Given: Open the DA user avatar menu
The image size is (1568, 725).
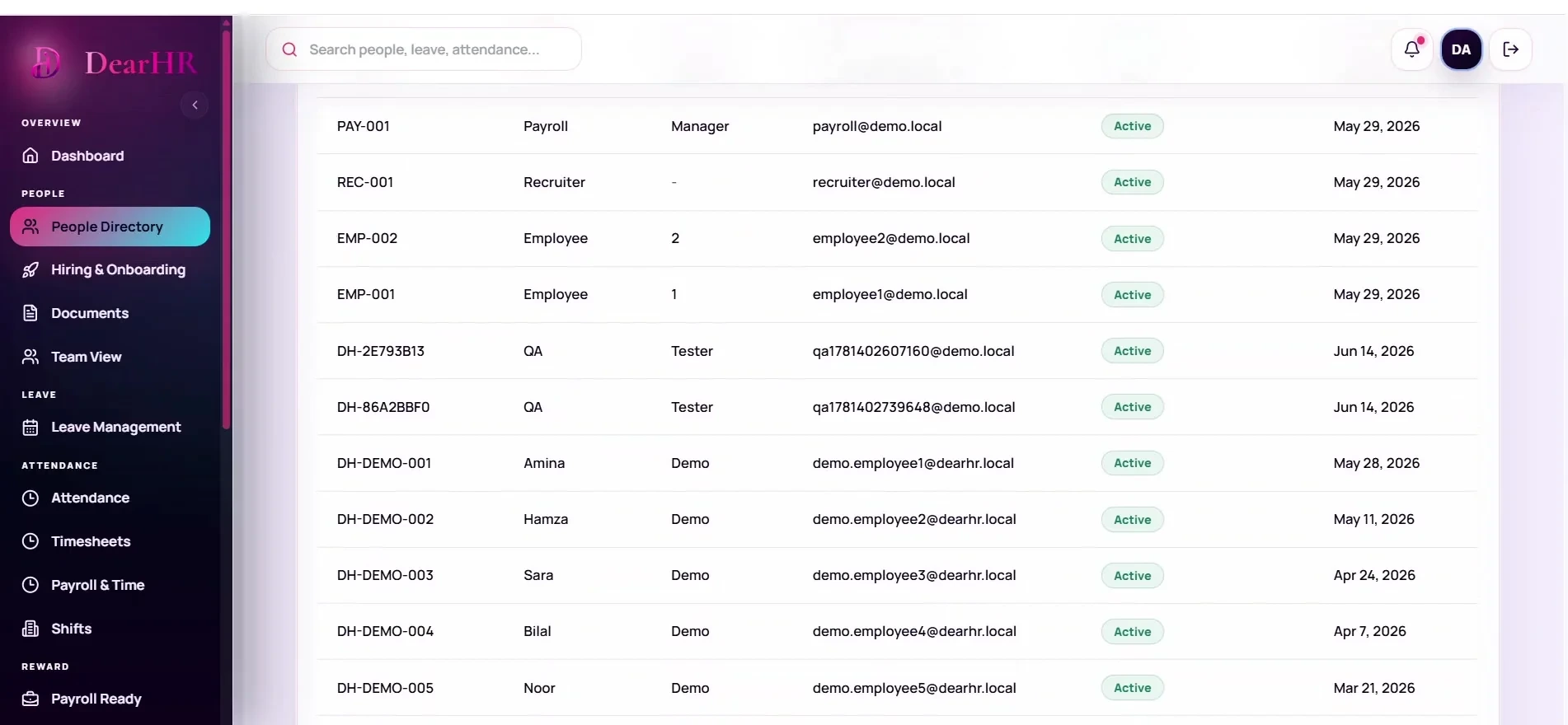Looking at the screenshot, I should coord(1461,49).
